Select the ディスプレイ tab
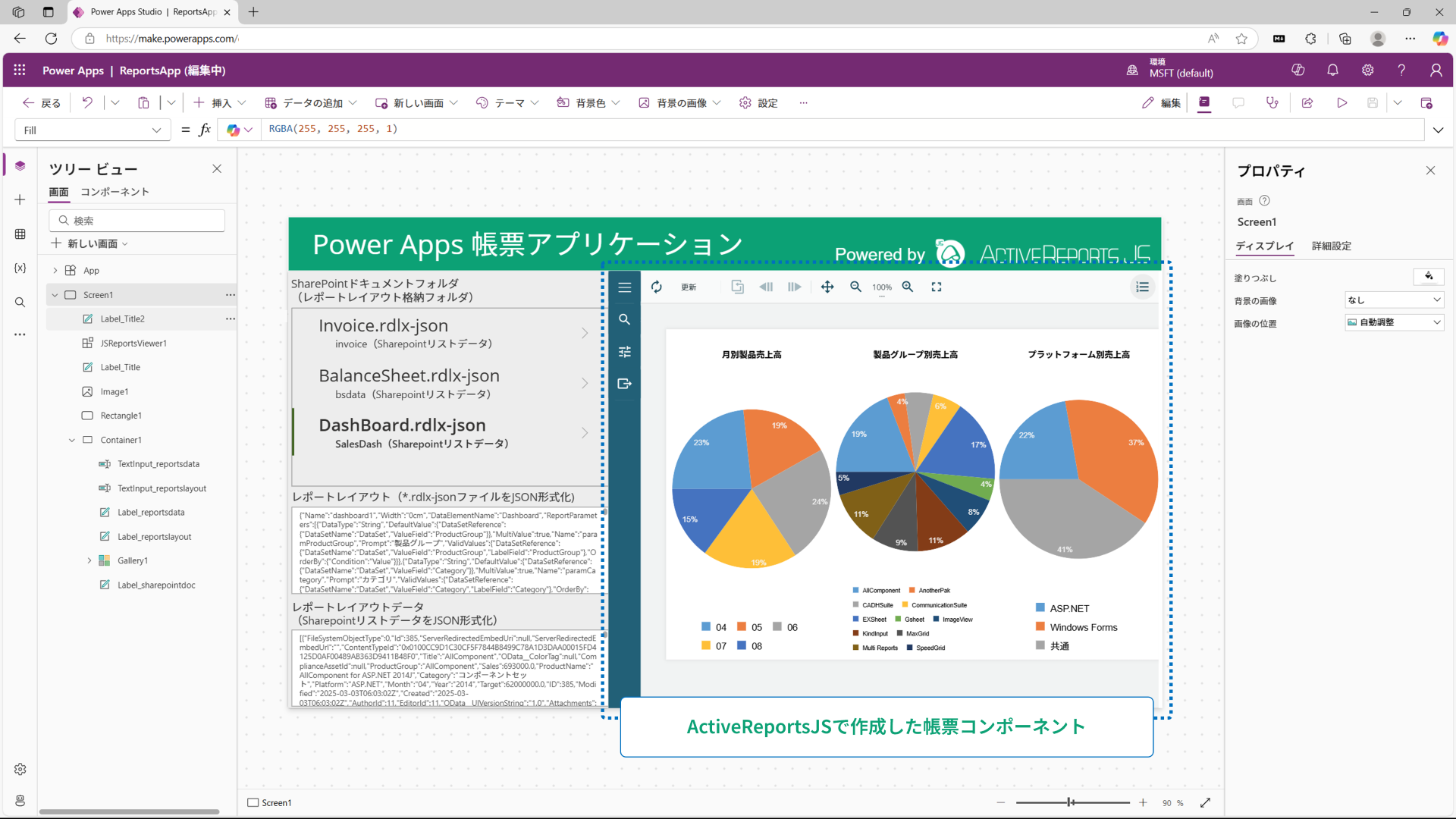Screen dimensions: 1456x819 pos(1264,246)
